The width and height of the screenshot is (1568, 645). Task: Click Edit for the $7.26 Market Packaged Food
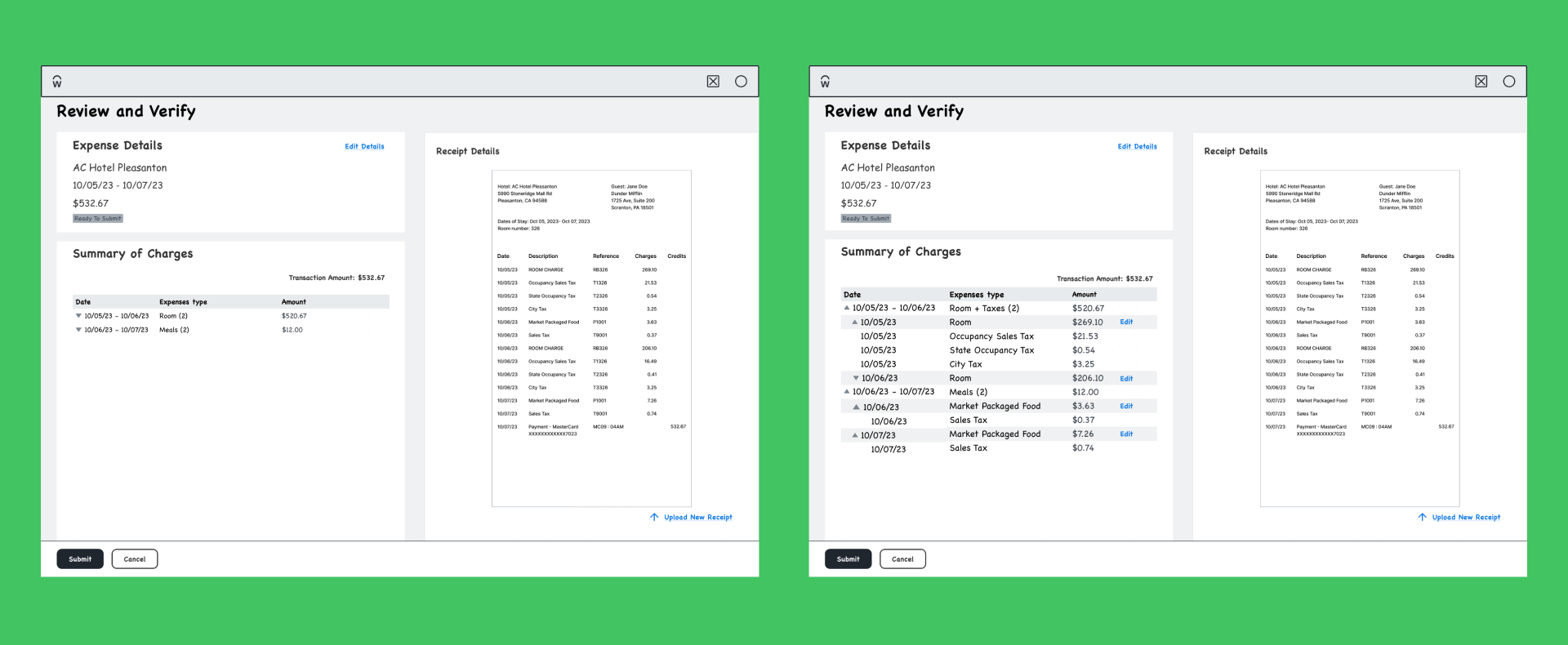1126,434
